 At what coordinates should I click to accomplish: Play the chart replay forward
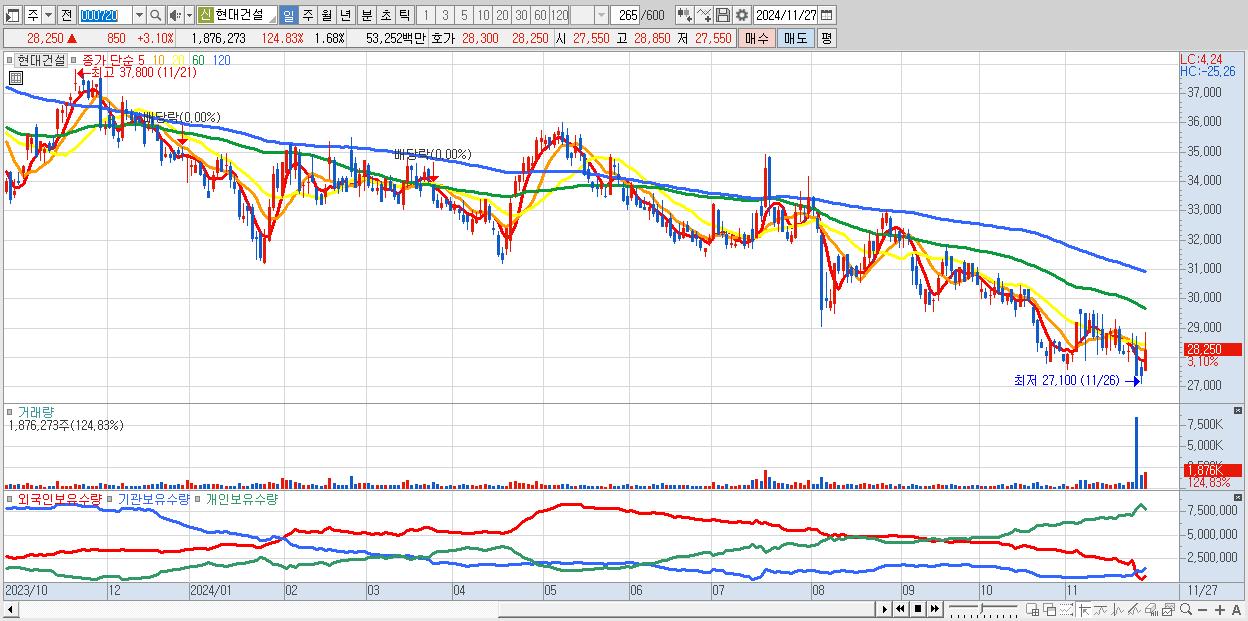[885, 608]
